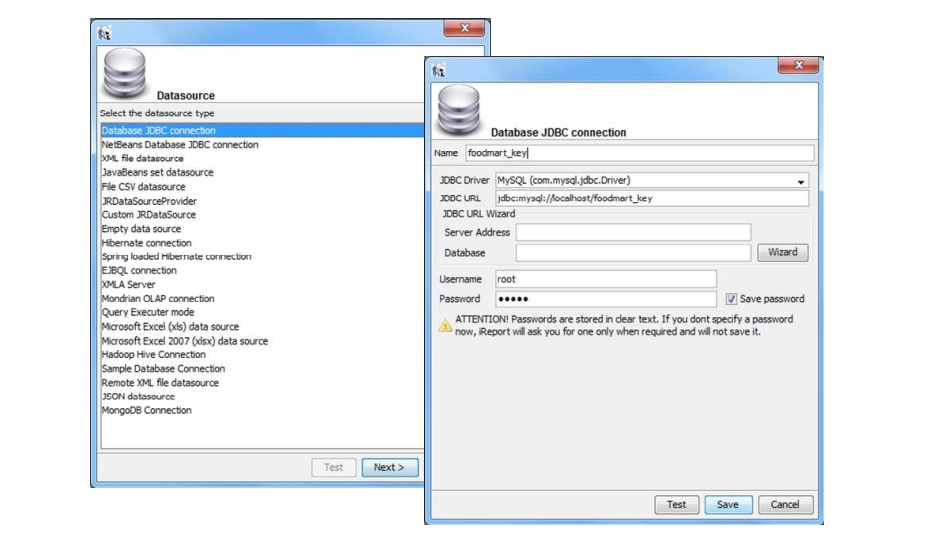Select JRDataSourceProvider entry

[x=149, y=201]
